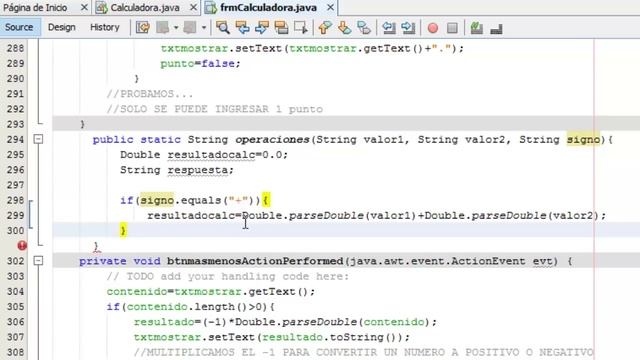640x360 pixels.
Task: Click the red error marker in the gutter
Action: point(22,245)
